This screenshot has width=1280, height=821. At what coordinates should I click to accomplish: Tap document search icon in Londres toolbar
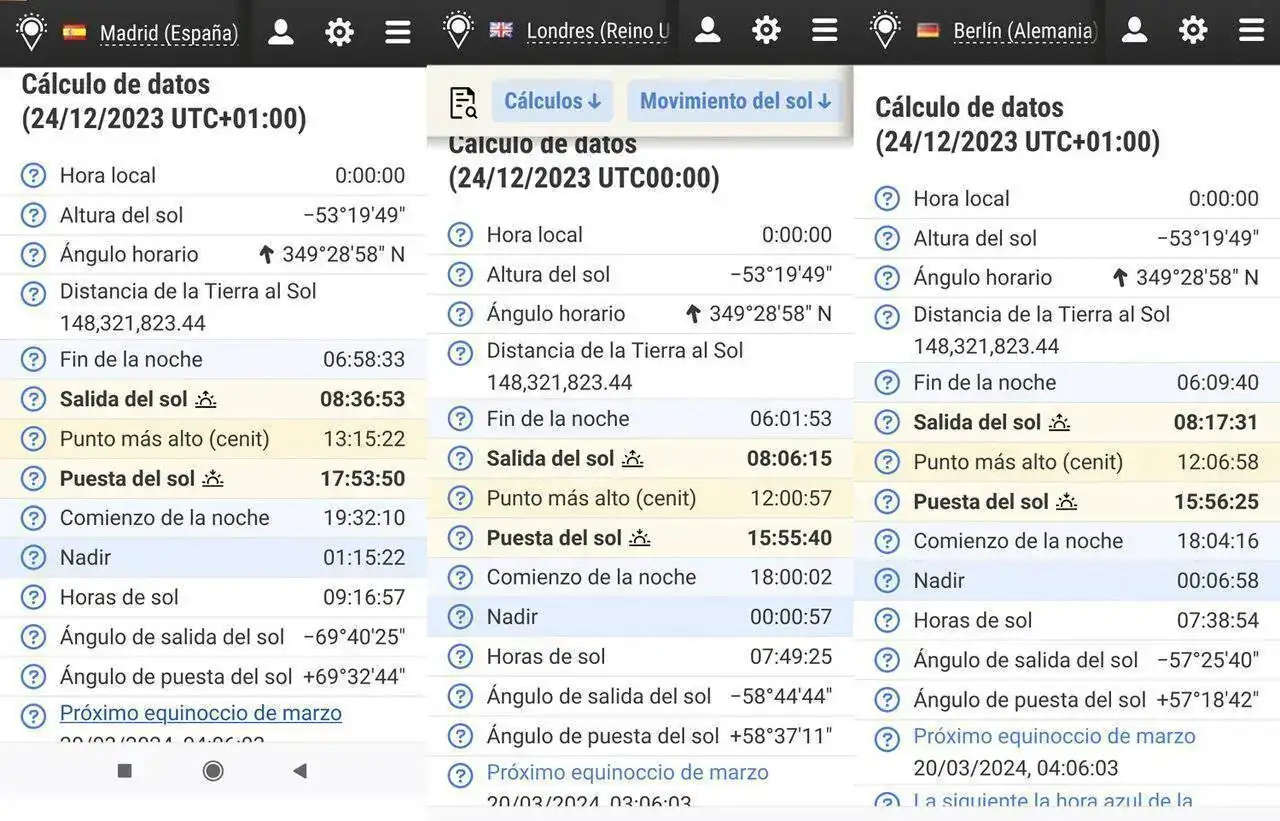coord(463,102)
